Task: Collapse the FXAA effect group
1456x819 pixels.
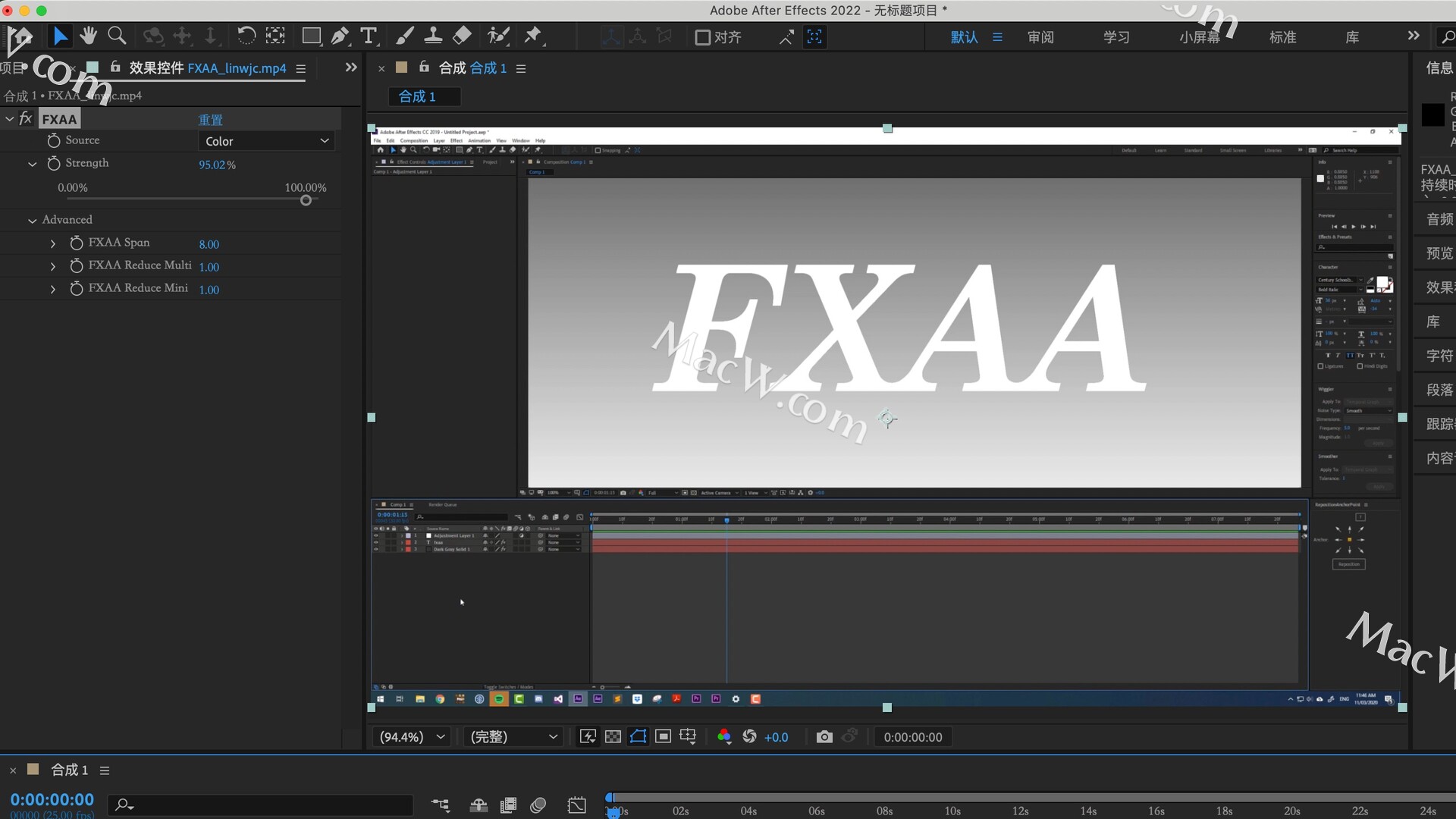Action: tap(9, 119)
